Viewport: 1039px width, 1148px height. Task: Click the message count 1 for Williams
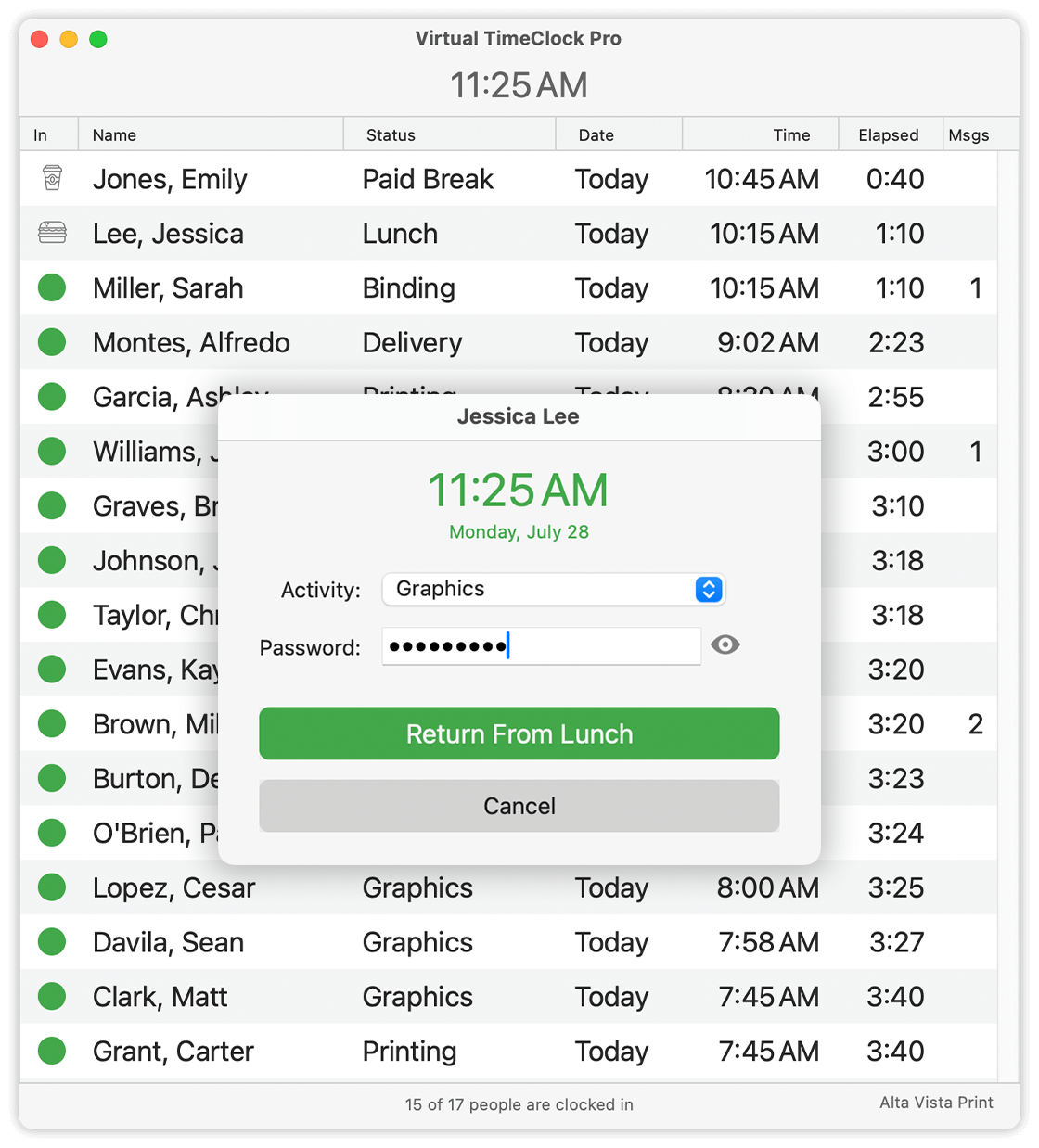click(x=976, y=452)
